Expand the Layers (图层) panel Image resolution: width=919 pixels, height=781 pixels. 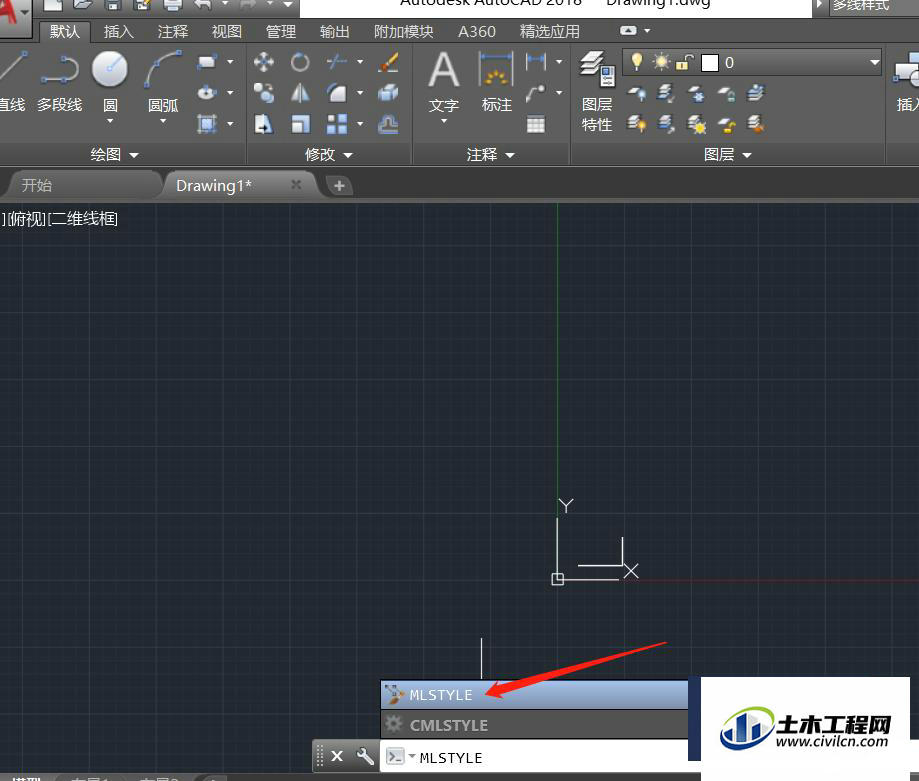[x=727, y=155]
